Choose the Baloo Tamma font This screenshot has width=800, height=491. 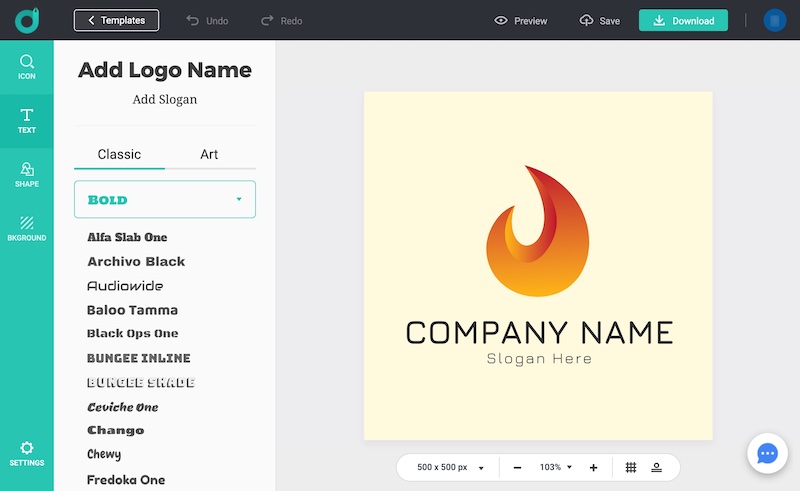pyautogui.click(x=132, y=310)
